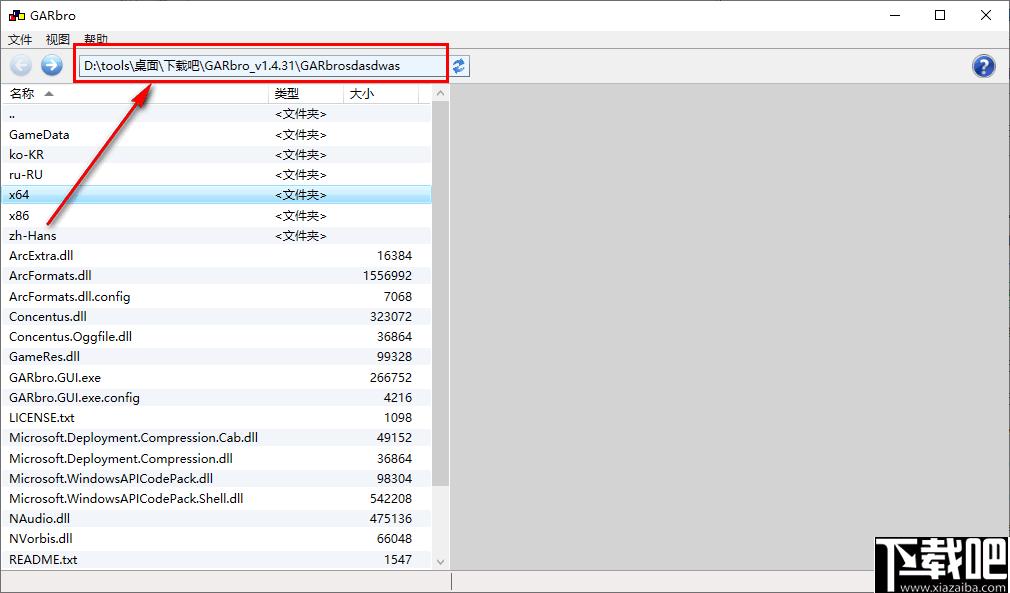Click the size value 1556992
This screenshot has height=593, width=1010.
pyautogui.click(x=387, y=276)
